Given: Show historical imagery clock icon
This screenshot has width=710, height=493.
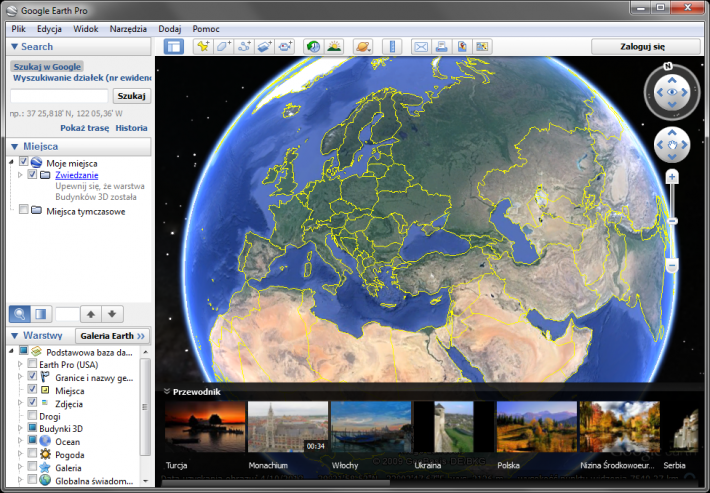Looking at the screenshot, I should (x=313, y=46).
